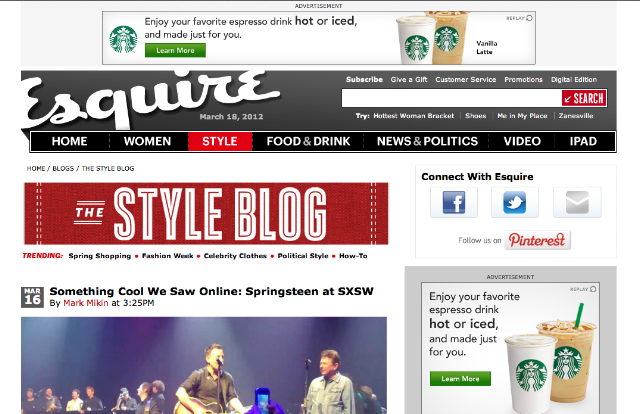Open the WOMEN navigation tab

[x=147, y=141]
